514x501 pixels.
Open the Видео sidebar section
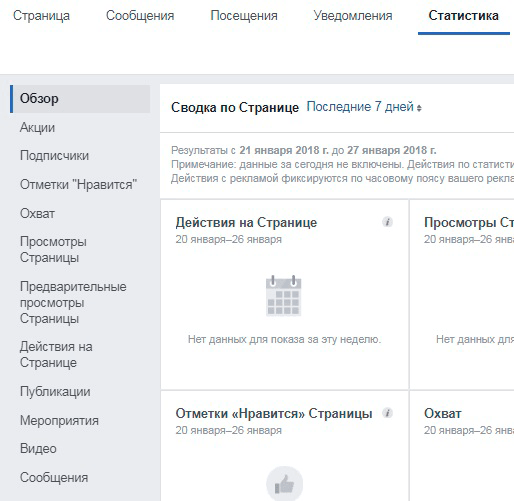click(x=38, y=449)
